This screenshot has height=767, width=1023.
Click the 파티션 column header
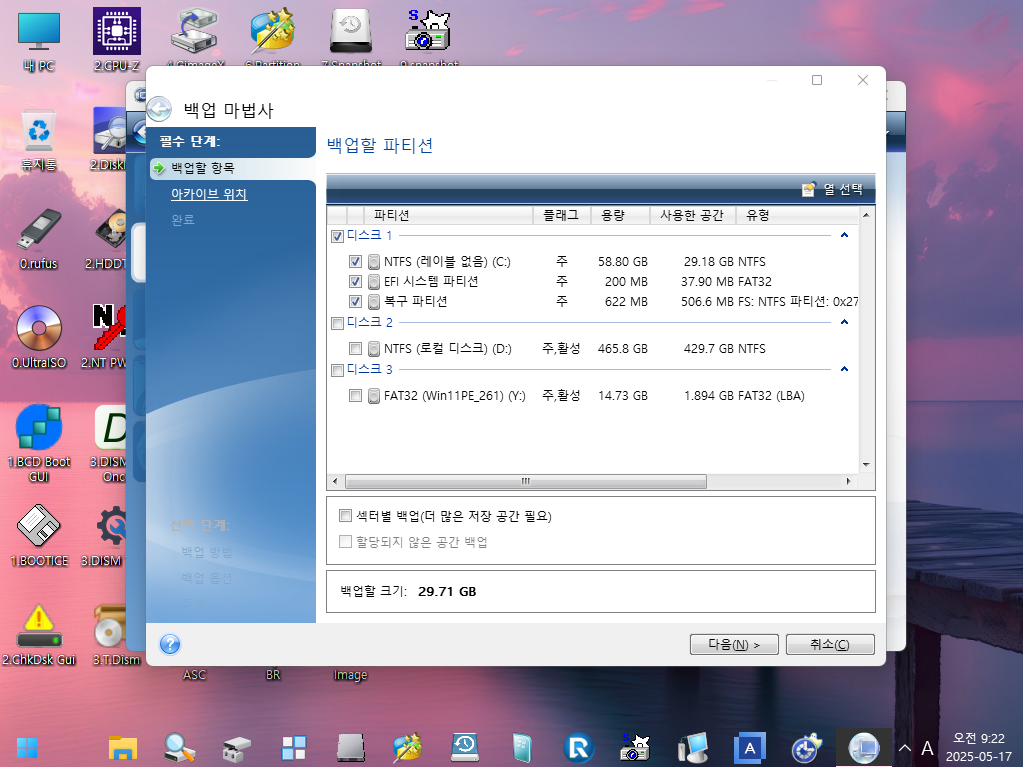tap(448, 215)
